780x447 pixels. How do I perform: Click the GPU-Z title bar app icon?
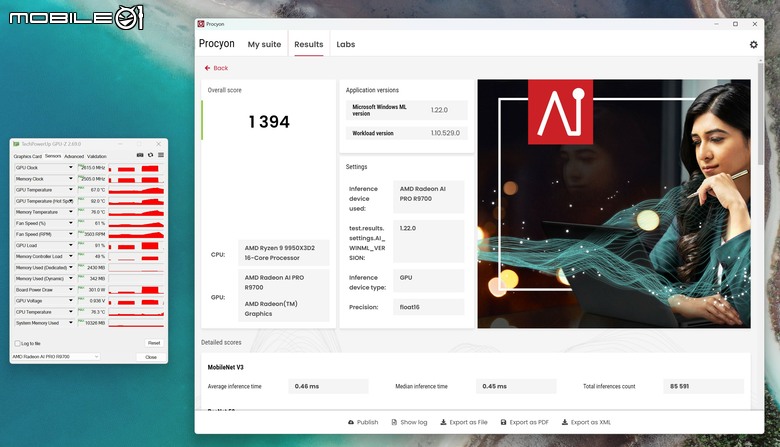coord(16,144)
